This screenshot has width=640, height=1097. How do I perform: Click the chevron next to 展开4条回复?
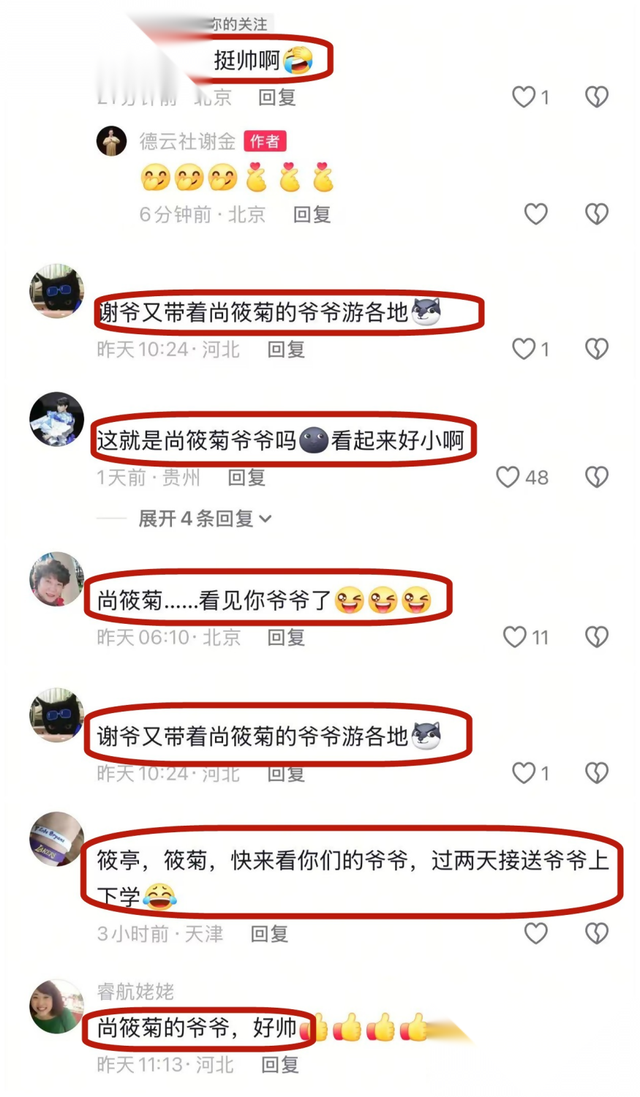coord(265,519)
